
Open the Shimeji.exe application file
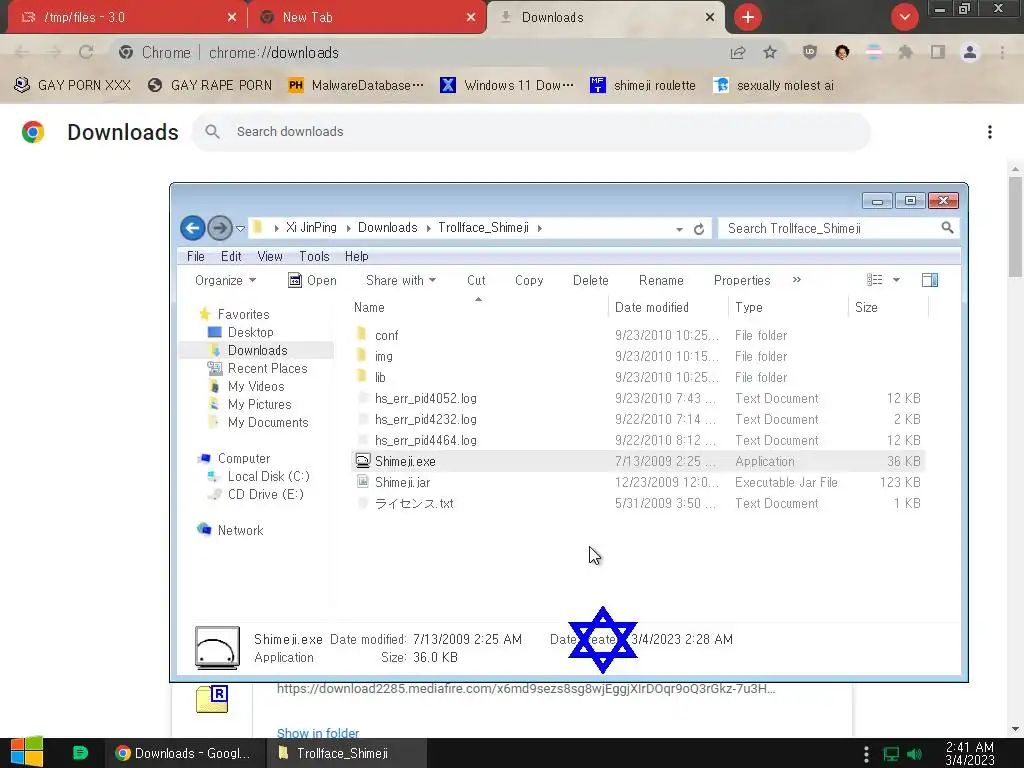pyautogui.click(x=405, y=461)
